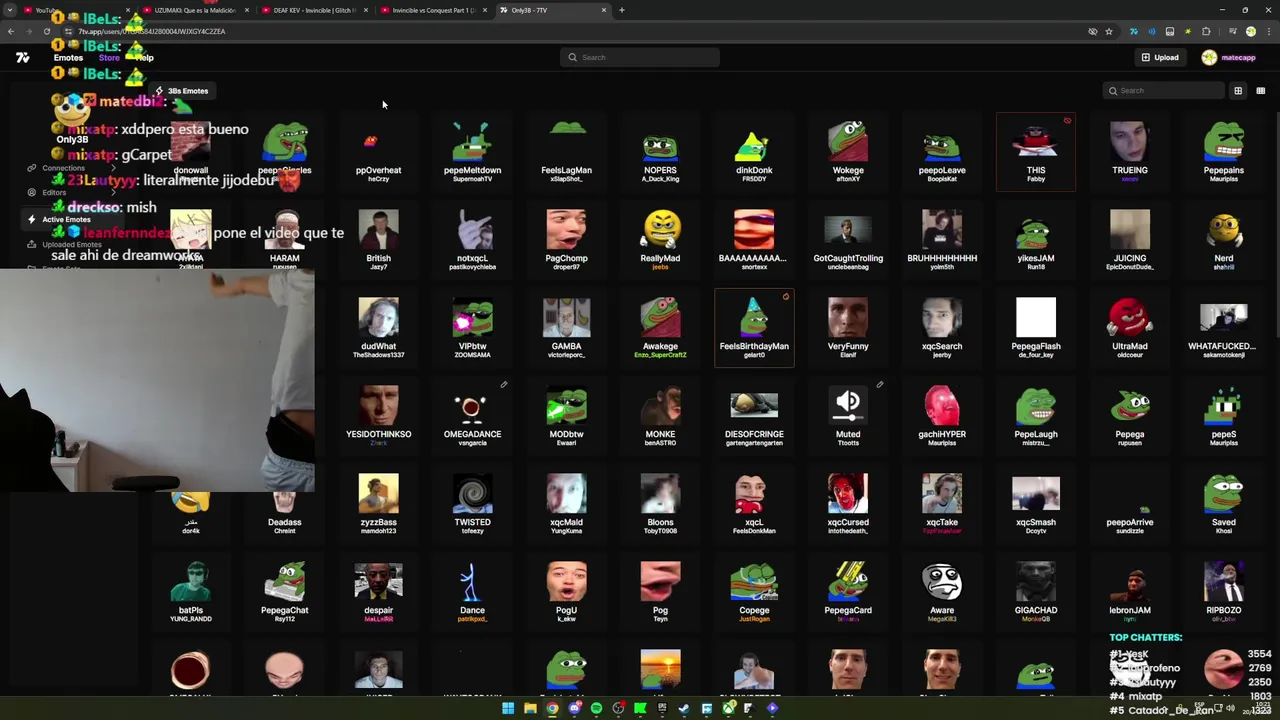This screenshot has height=720, width=1280.
Task: Open the Awakege emote
Action: pos(660,328)
